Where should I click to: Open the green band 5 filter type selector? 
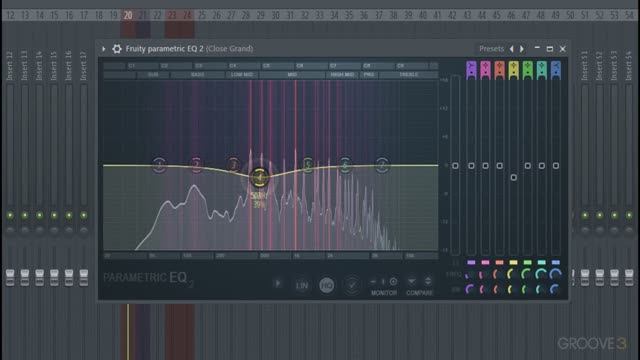527,70
